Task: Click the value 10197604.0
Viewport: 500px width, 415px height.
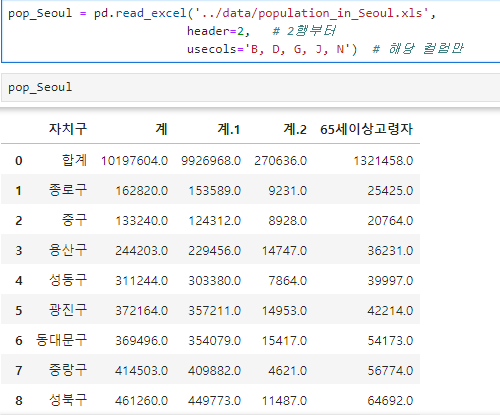Action: click(134, 161)
